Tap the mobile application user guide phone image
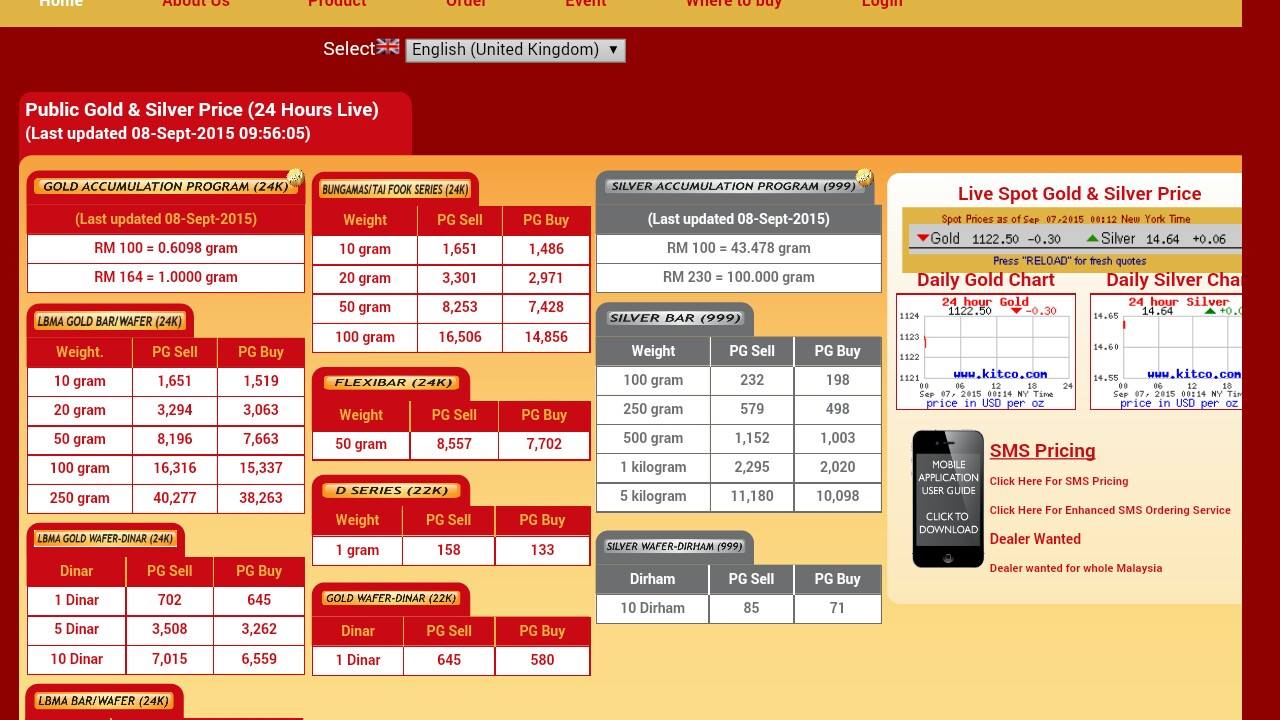 point(948,498)
